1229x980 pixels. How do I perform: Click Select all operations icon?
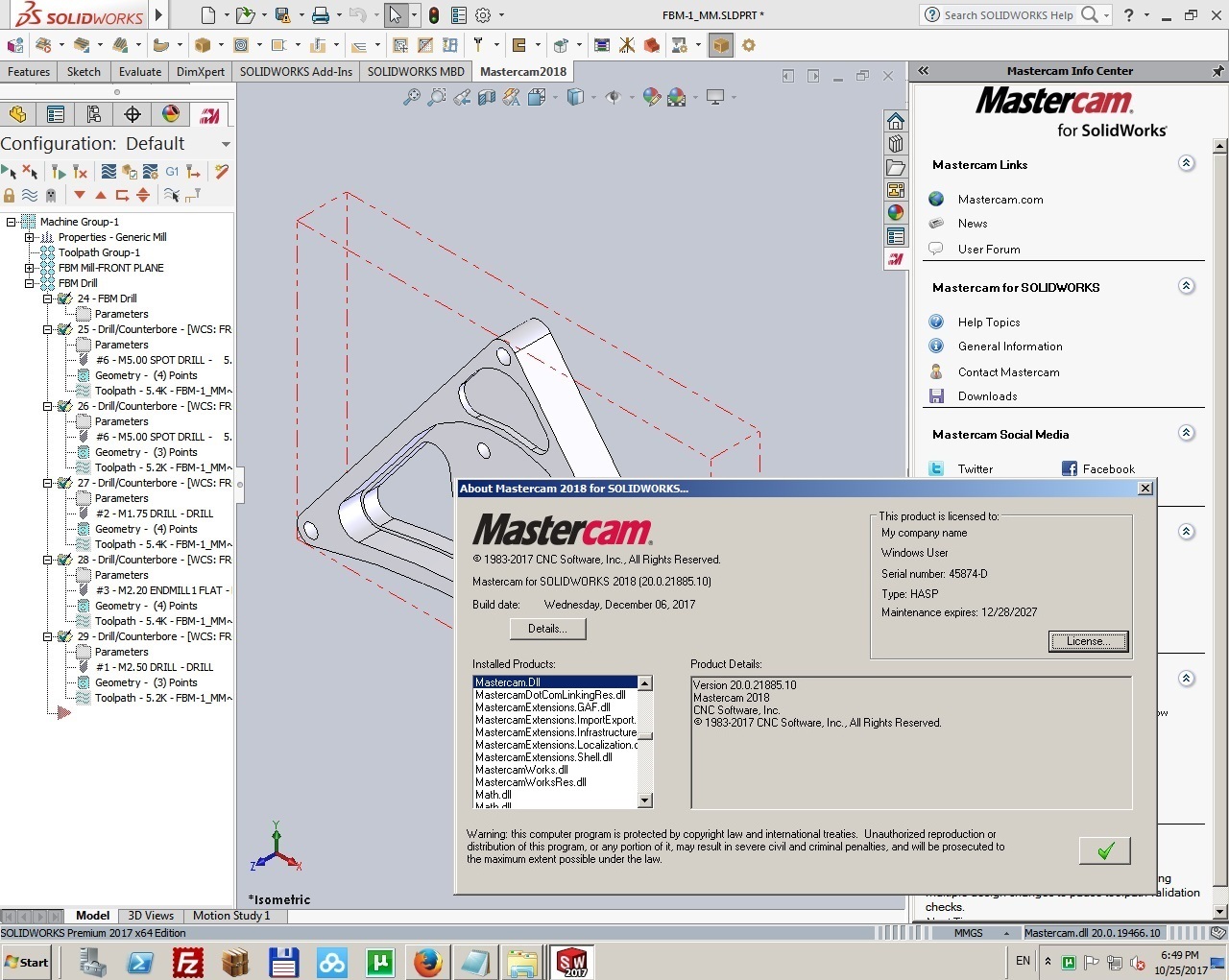tap(9, 172)
